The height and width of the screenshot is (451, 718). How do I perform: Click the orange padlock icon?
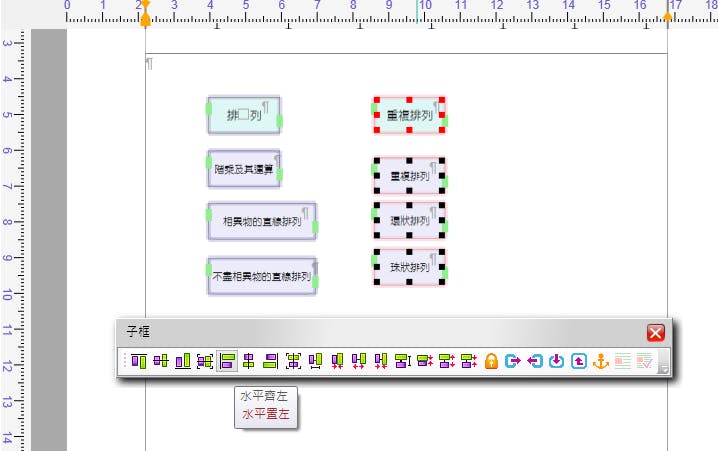coord(491,361)
